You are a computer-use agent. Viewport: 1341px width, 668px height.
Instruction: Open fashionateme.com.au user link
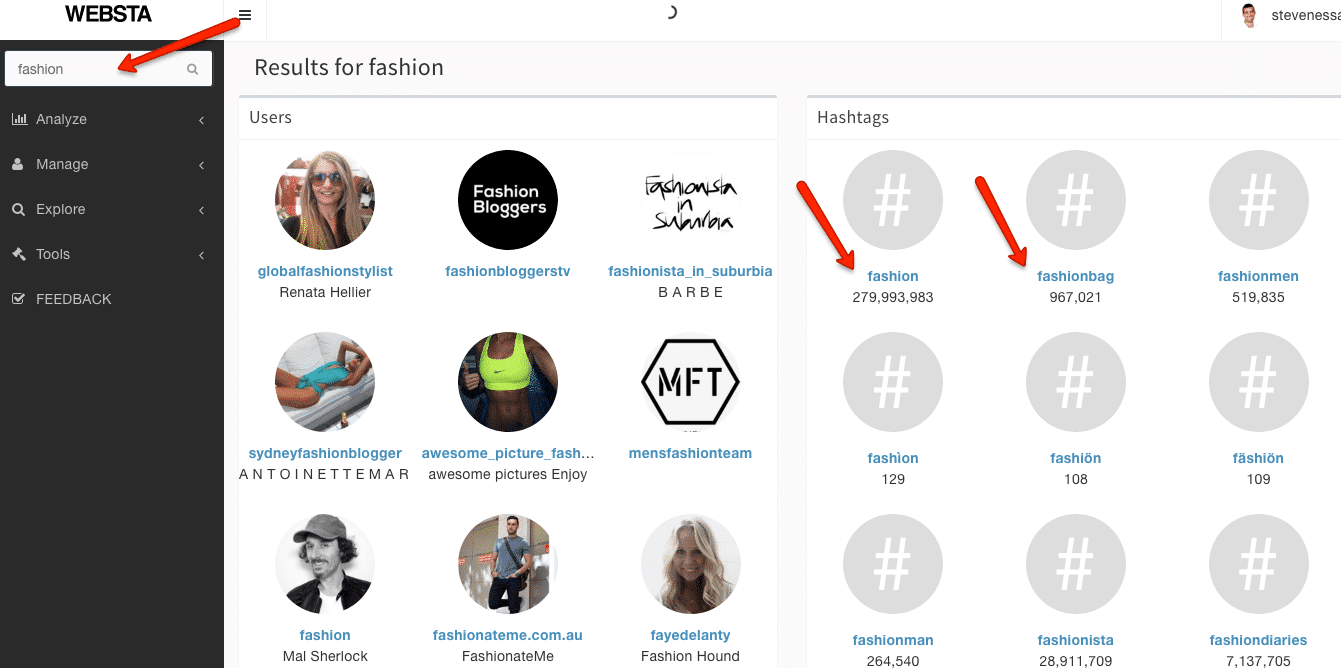[508, 635]
